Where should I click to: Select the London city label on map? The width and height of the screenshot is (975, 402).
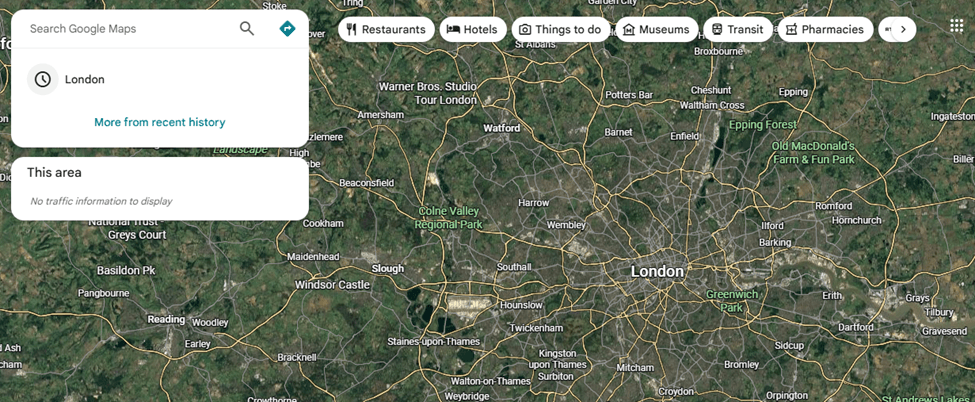657,271
